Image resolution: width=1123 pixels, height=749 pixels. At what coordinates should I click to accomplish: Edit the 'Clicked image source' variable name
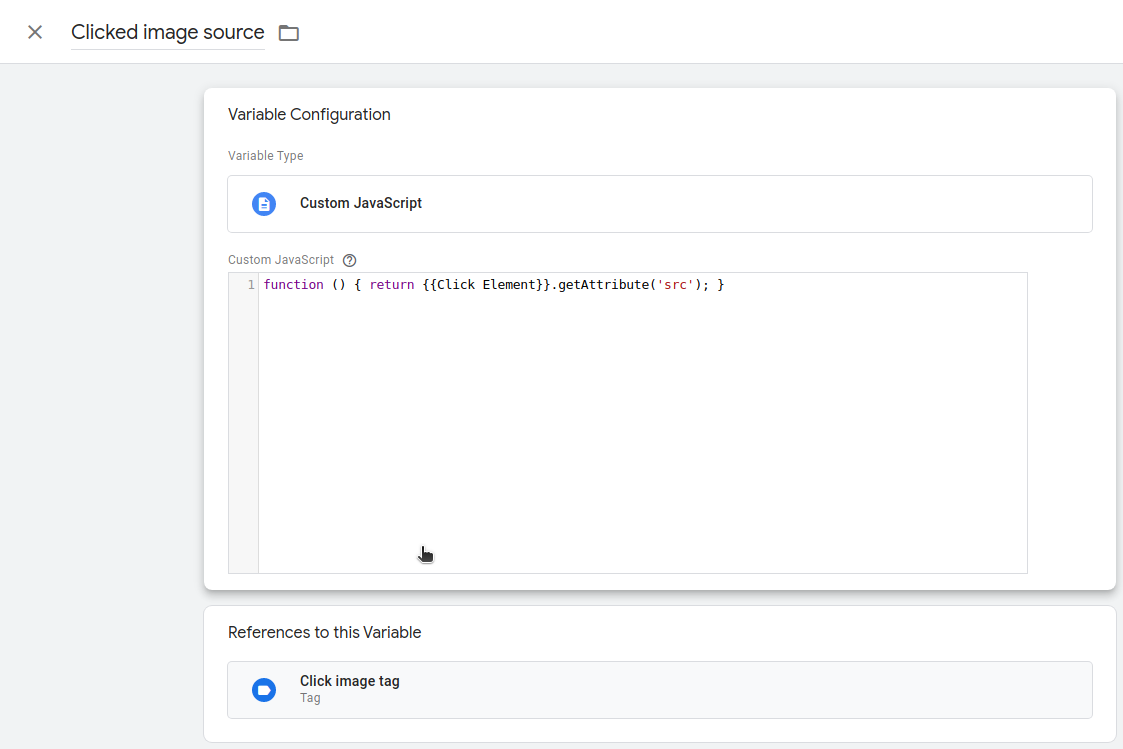(x=167, y=32)
